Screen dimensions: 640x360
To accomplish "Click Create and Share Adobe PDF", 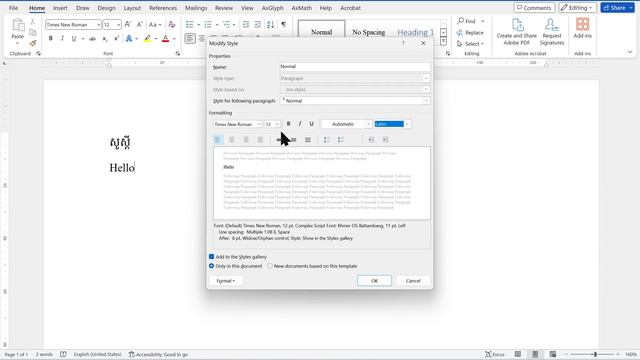I will (x=517, y=32).
